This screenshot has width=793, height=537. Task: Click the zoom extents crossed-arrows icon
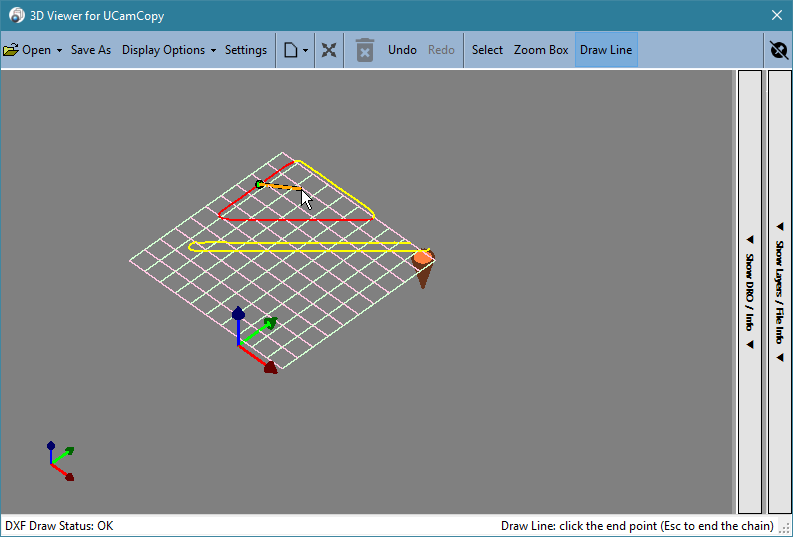point(329,50)
